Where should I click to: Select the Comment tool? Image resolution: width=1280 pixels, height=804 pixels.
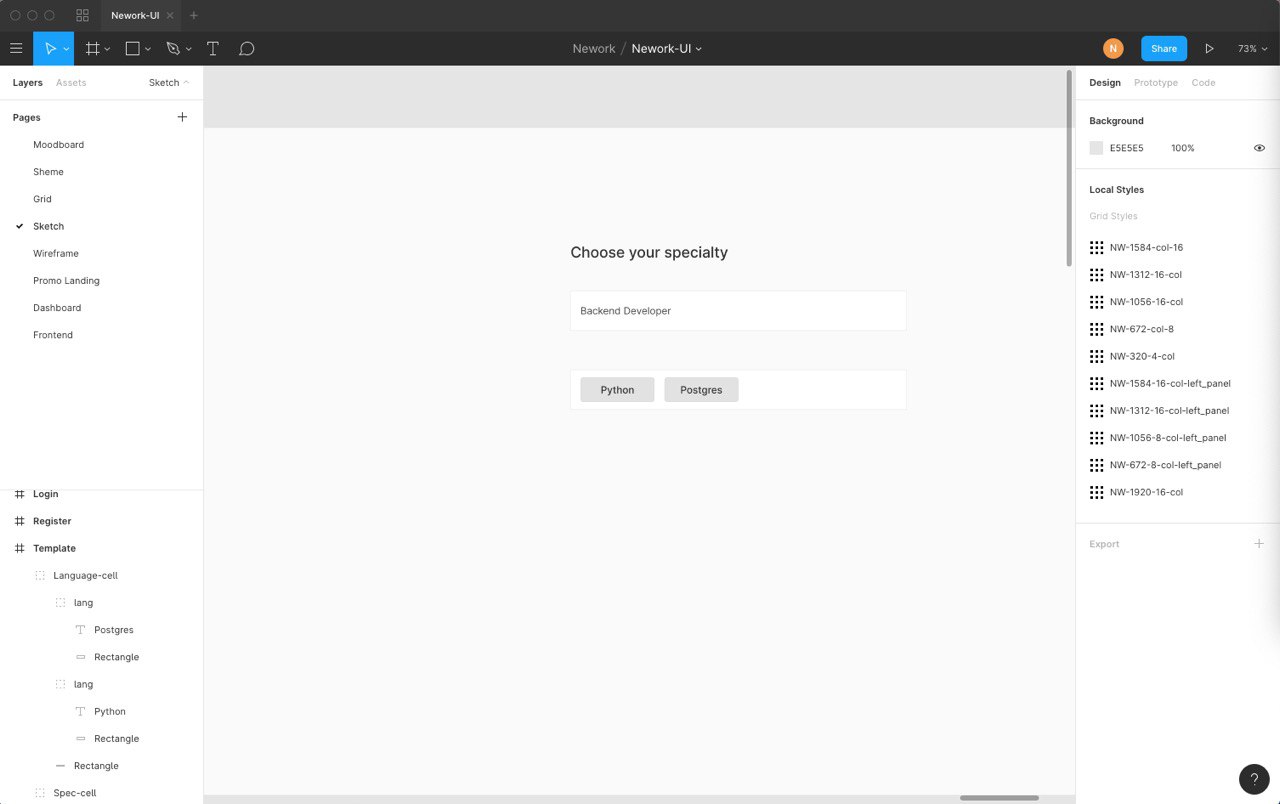click(x=247, y=48)
